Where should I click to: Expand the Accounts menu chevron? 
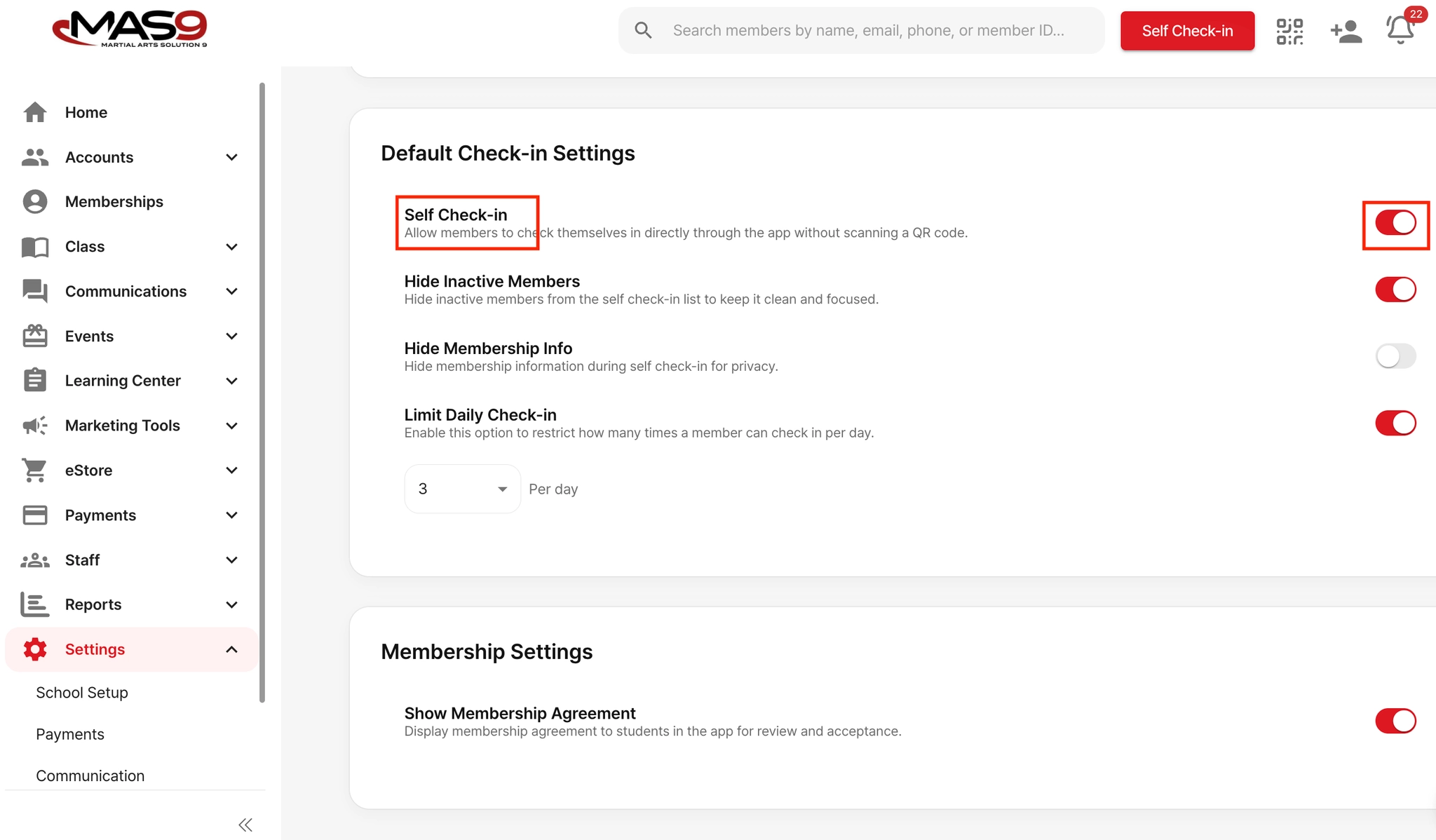pyautogui.click(x=232, y=157)
